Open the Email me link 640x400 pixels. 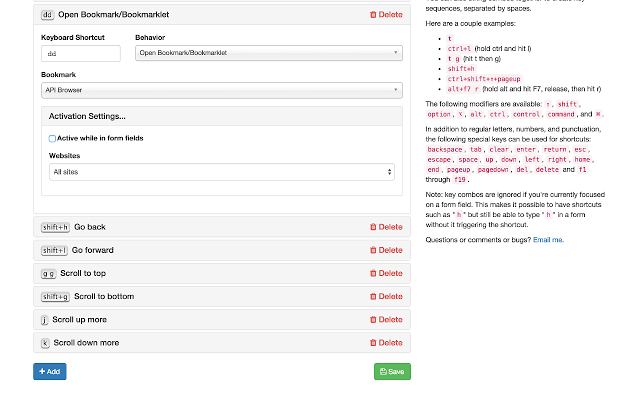click(x=548, y=240)
